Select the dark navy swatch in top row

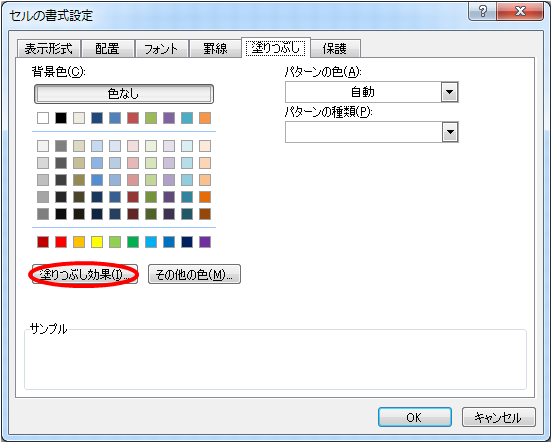(x=97, y=118)
